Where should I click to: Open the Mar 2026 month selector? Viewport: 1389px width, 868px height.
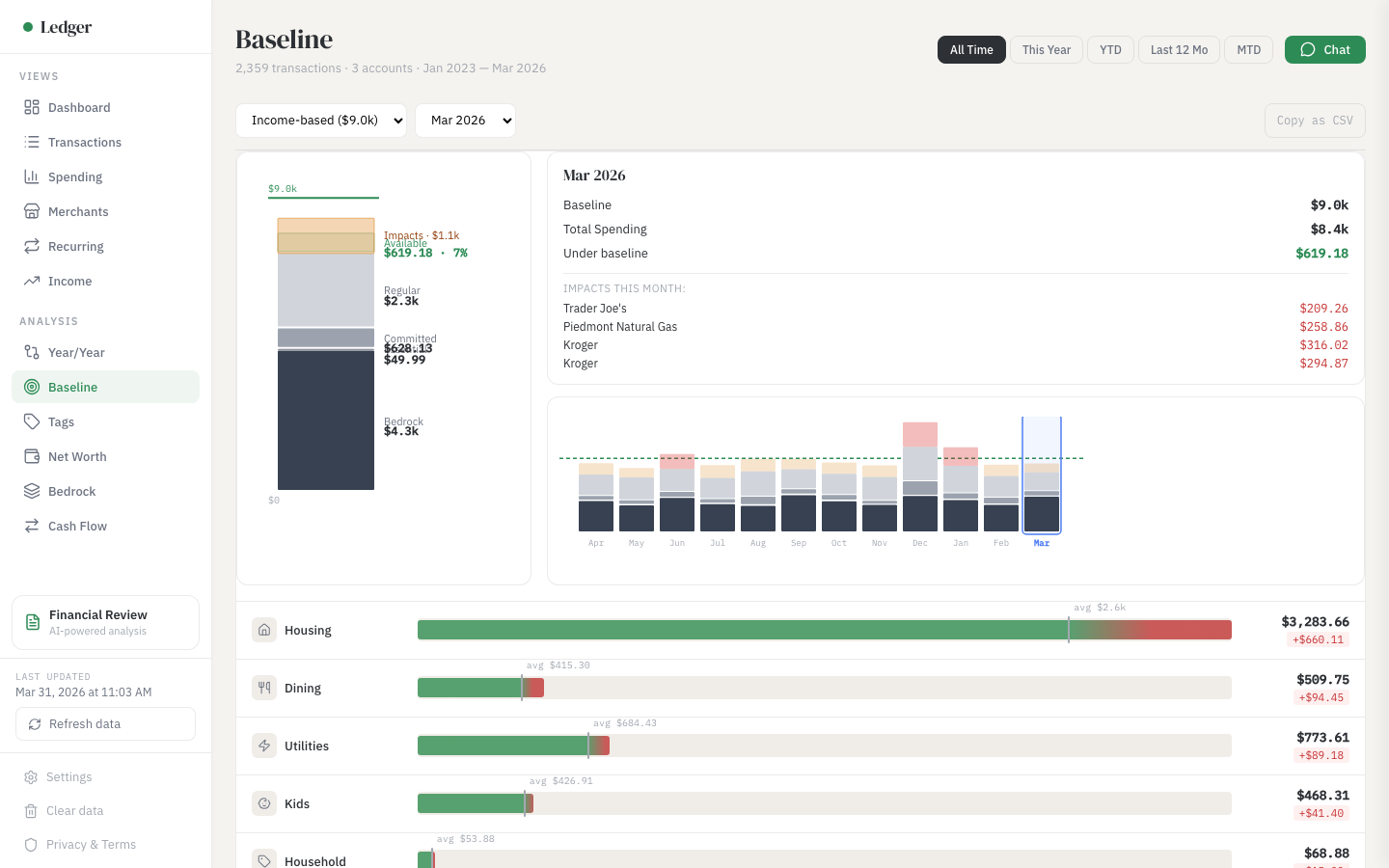[465, 120]
